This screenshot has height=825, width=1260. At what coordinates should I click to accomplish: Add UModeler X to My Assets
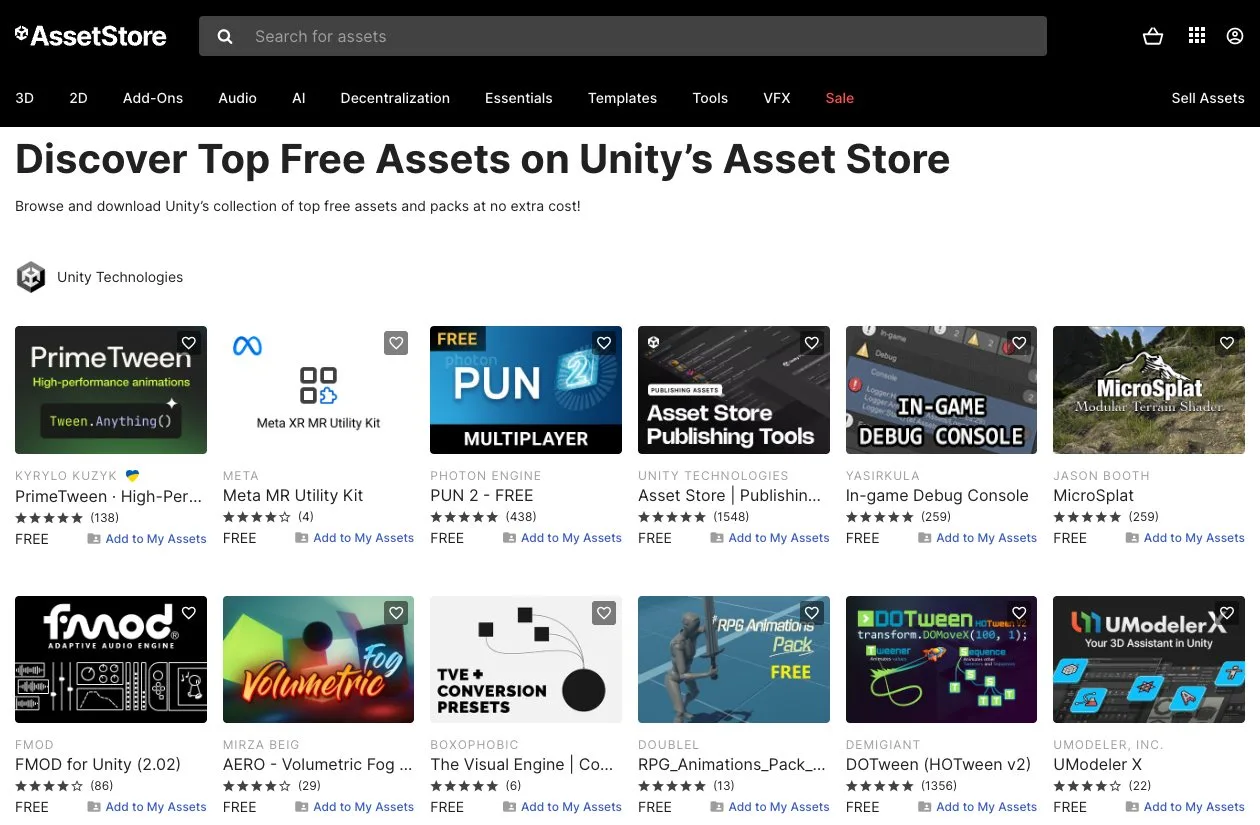pyautogui.click(x=1185, y=807)
